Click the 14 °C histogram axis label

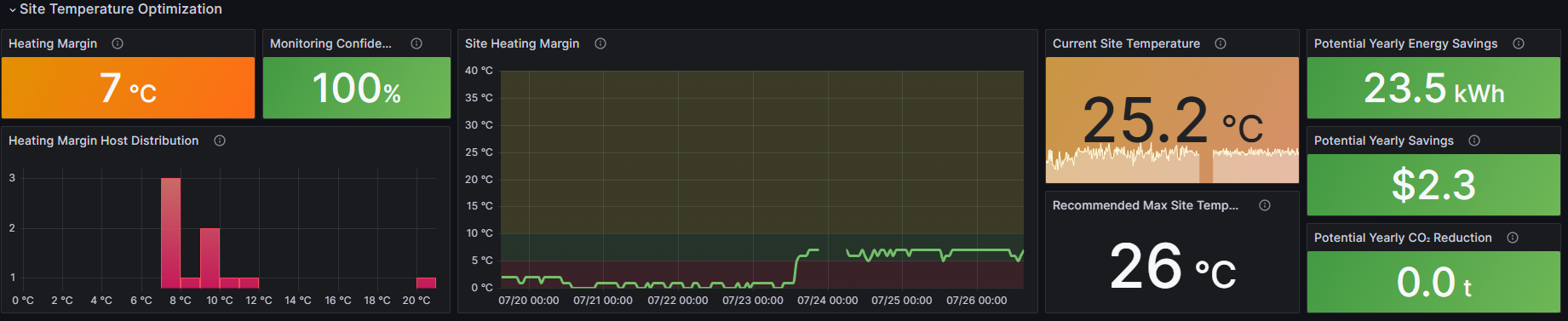click(x=298, y=301)
